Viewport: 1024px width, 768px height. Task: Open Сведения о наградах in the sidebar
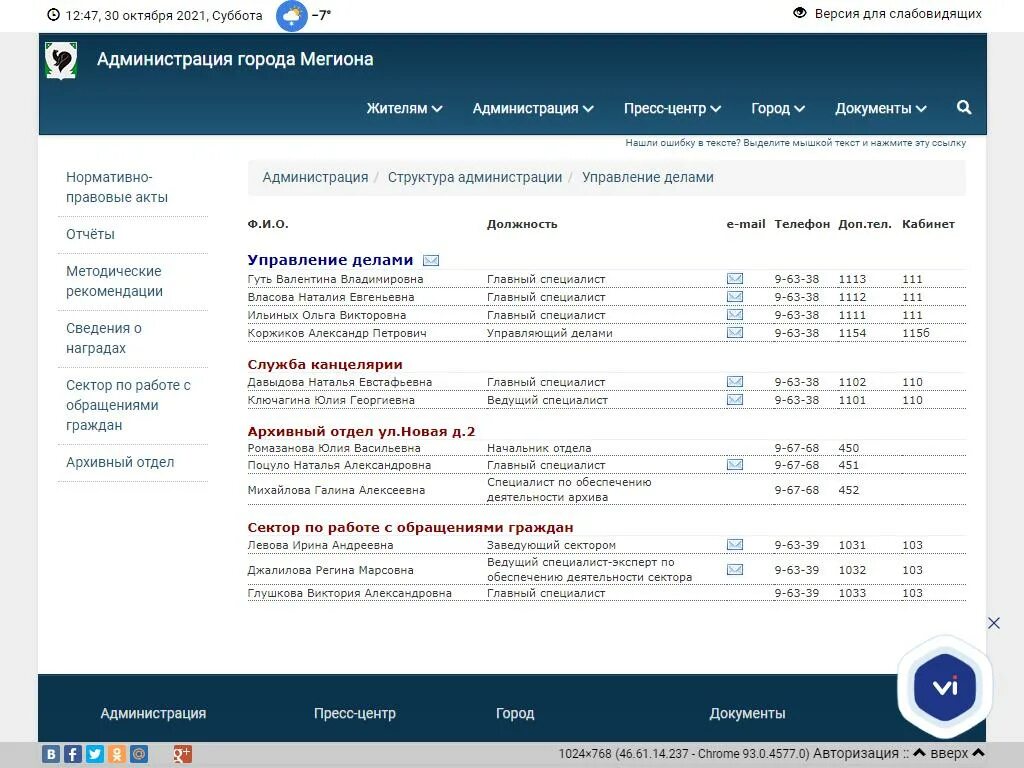104,338
